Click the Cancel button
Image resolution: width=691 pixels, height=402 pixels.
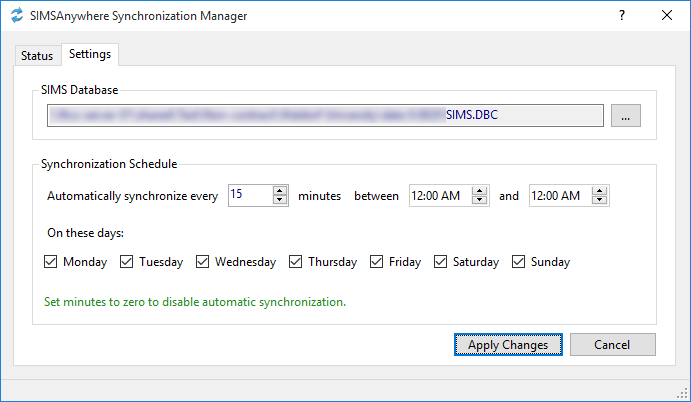pos(613,344)
